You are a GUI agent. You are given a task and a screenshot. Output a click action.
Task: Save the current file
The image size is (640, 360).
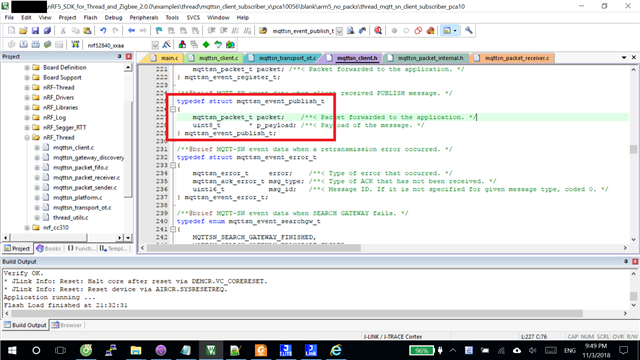(35, 31)
